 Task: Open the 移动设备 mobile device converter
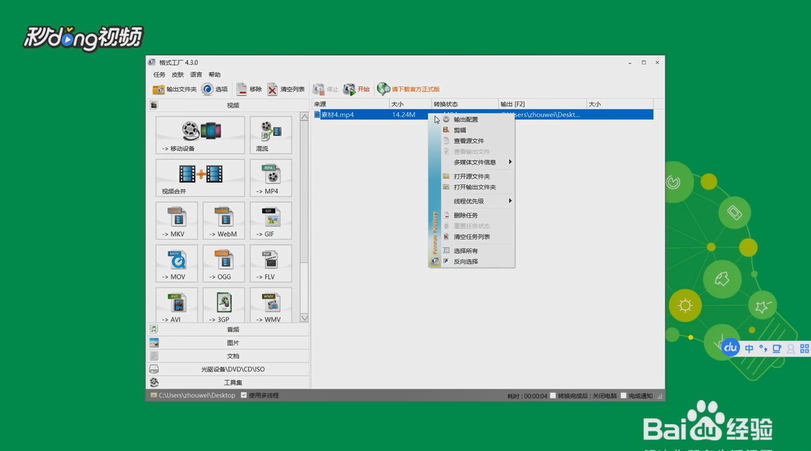200,135
